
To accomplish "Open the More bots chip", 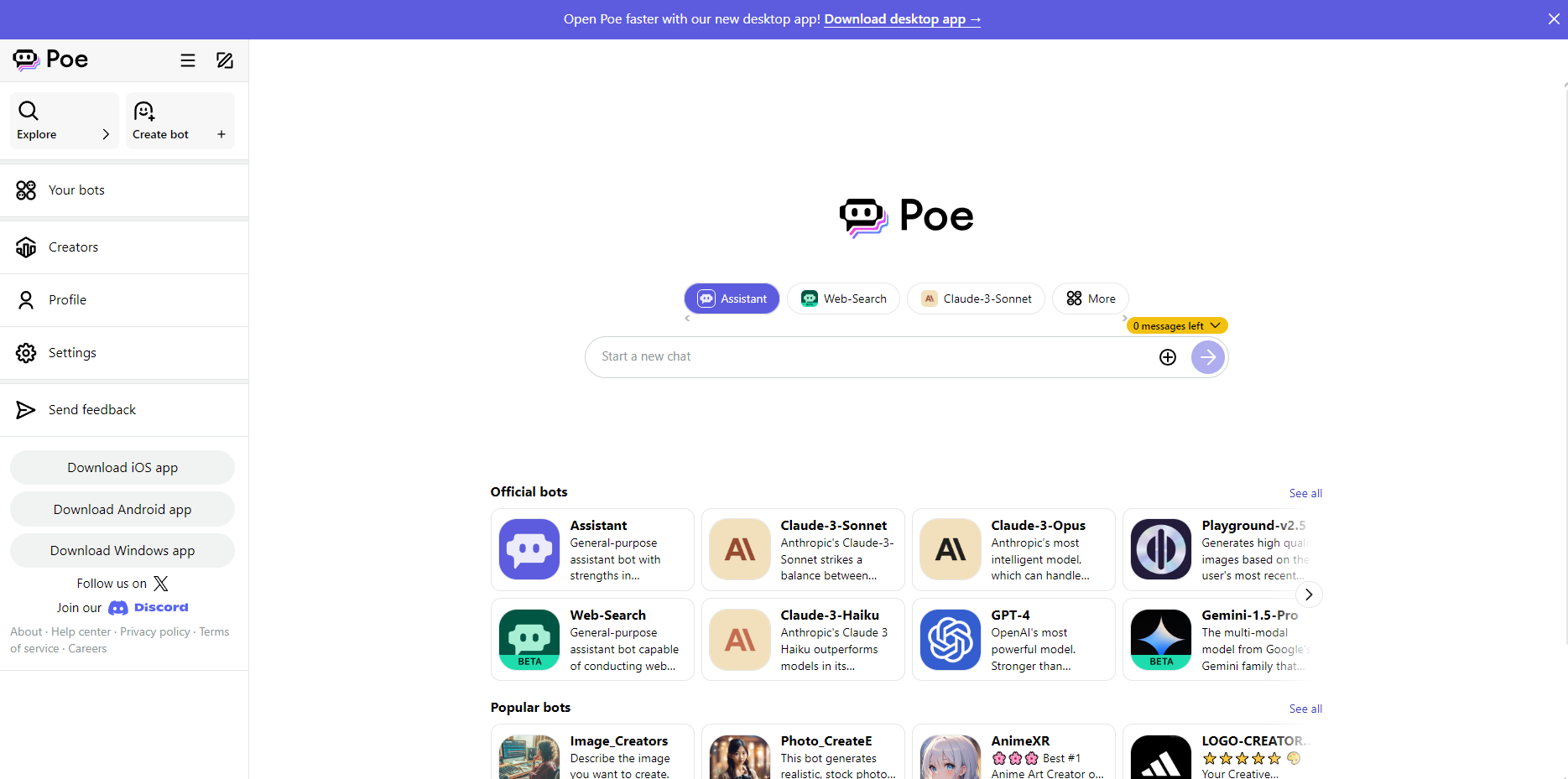I will (x=1091, y=299).
